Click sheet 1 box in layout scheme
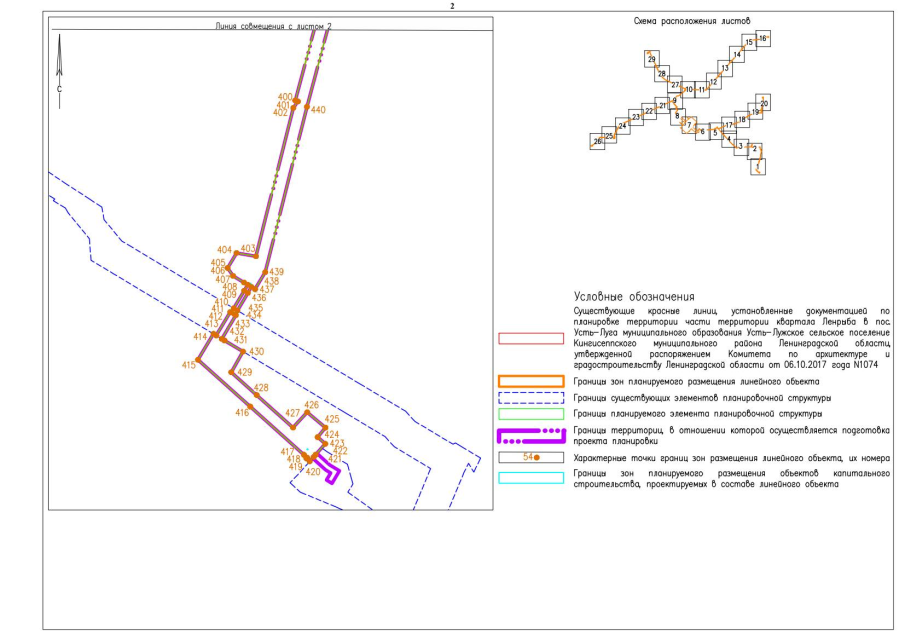The width and height of the screenshot is (905, 640). coord(757,165)
